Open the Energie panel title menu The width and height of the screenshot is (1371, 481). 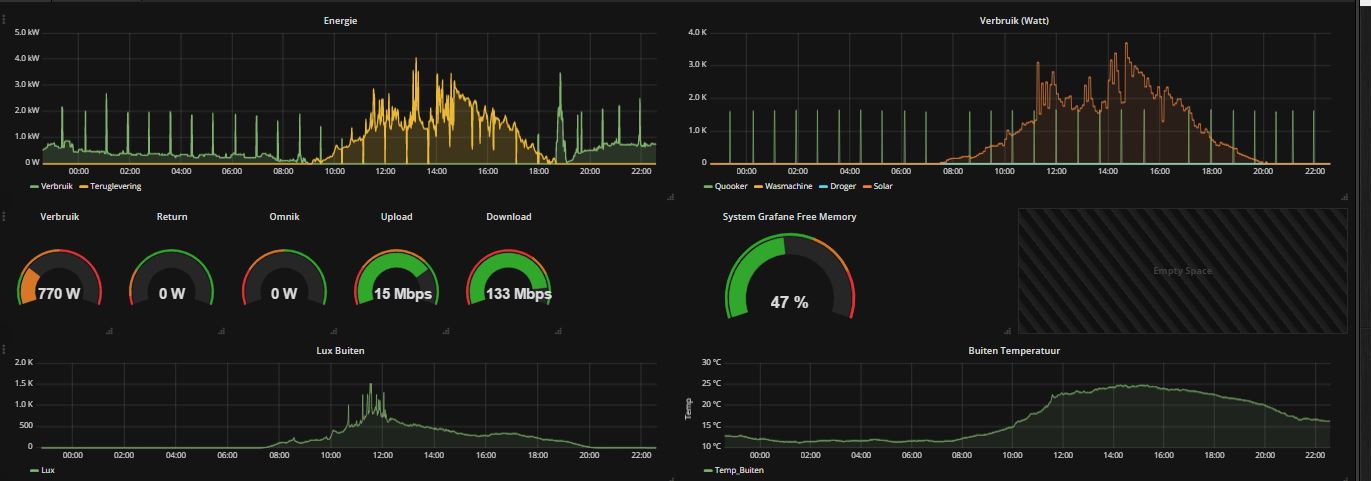(x=340, y=20)
